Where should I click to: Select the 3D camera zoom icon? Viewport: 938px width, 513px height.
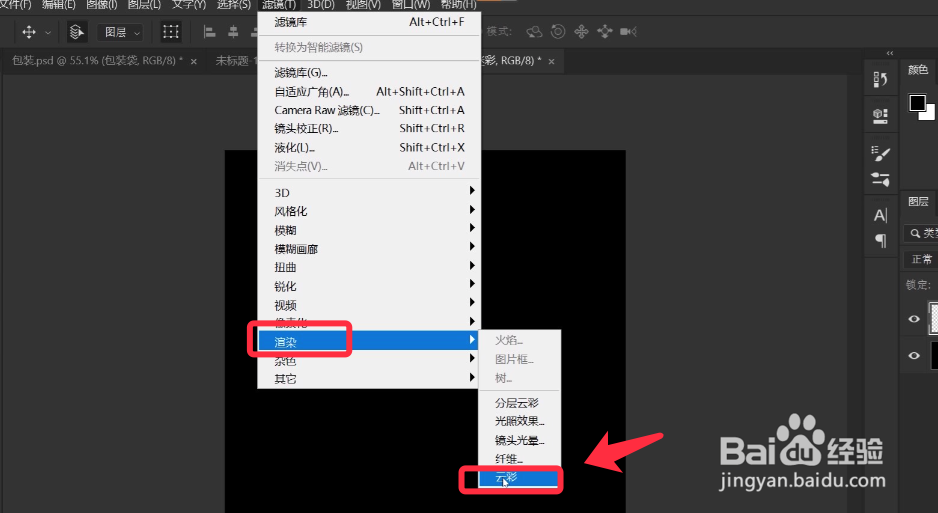(x=628, y=32)
